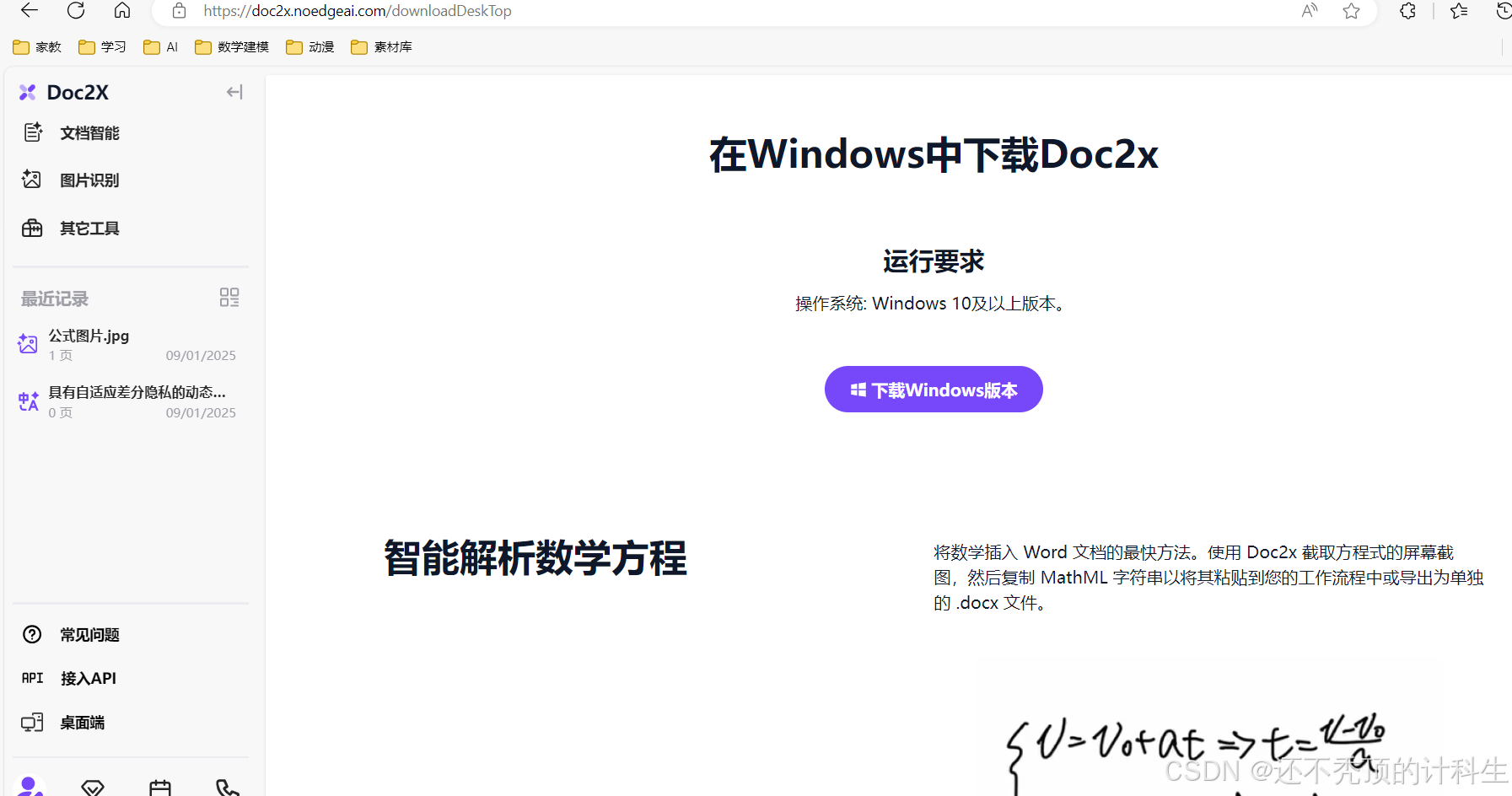The height and width of the screenshot is (796, 1512).
Task: Click the 桌面端 desktop monitor icon
Action: coord(32,723)
